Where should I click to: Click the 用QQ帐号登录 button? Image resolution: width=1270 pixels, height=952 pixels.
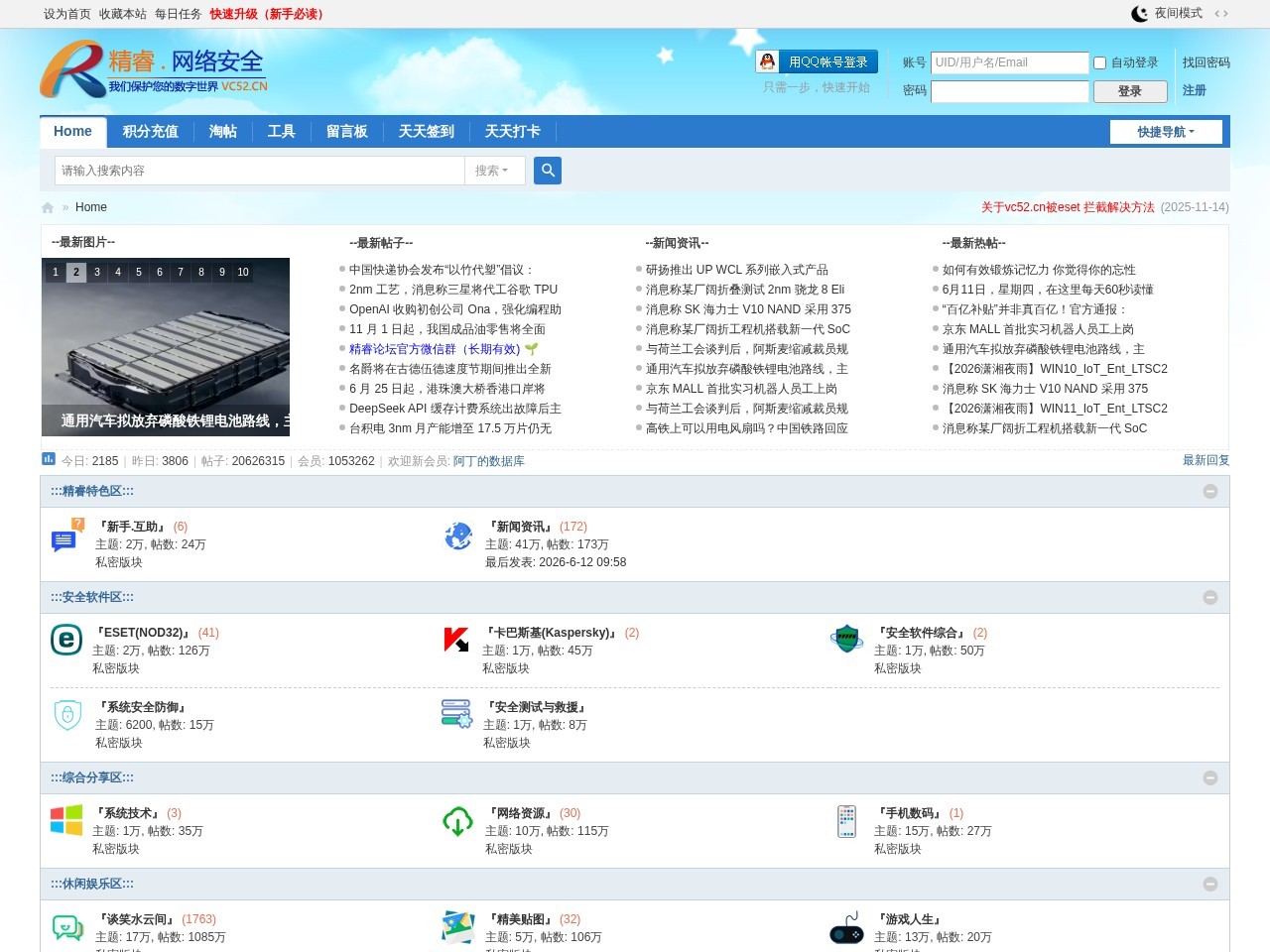[817, 61]
